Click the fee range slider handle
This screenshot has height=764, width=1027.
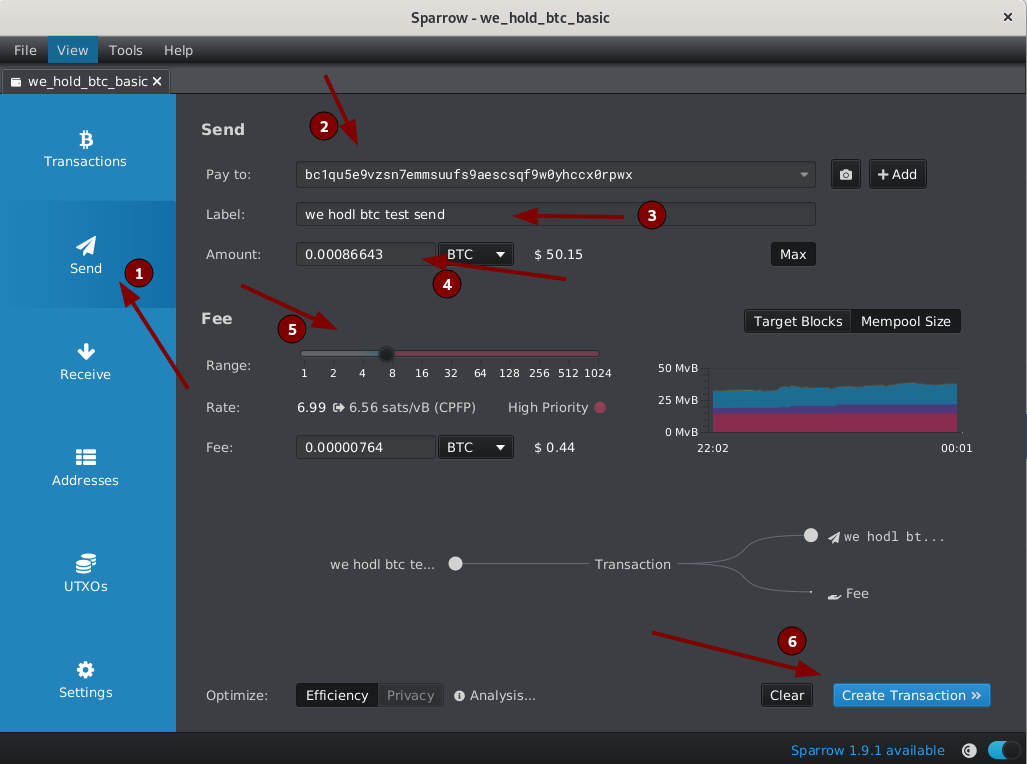386,354
